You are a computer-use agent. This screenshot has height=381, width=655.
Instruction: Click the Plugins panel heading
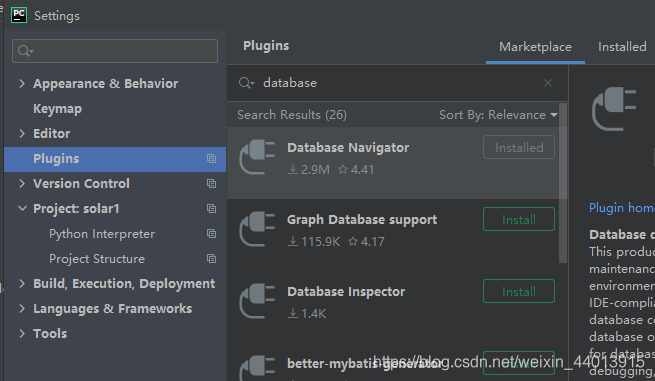pos(266,46)
